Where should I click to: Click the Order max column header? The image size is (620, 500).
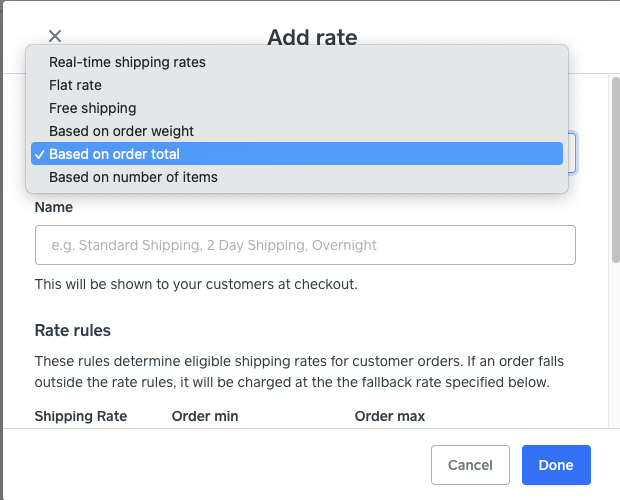[390, 416]
